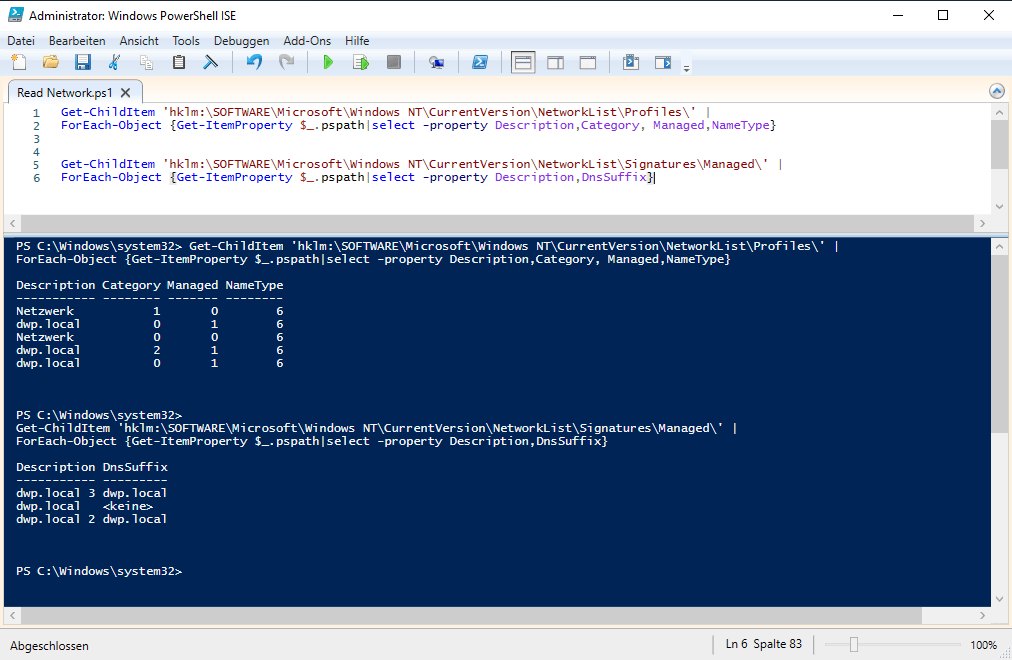The width and height of the screenshot is (1012, 660).
Task: Toggle Show Script Pane Top layout
Action: pos(522,62)
